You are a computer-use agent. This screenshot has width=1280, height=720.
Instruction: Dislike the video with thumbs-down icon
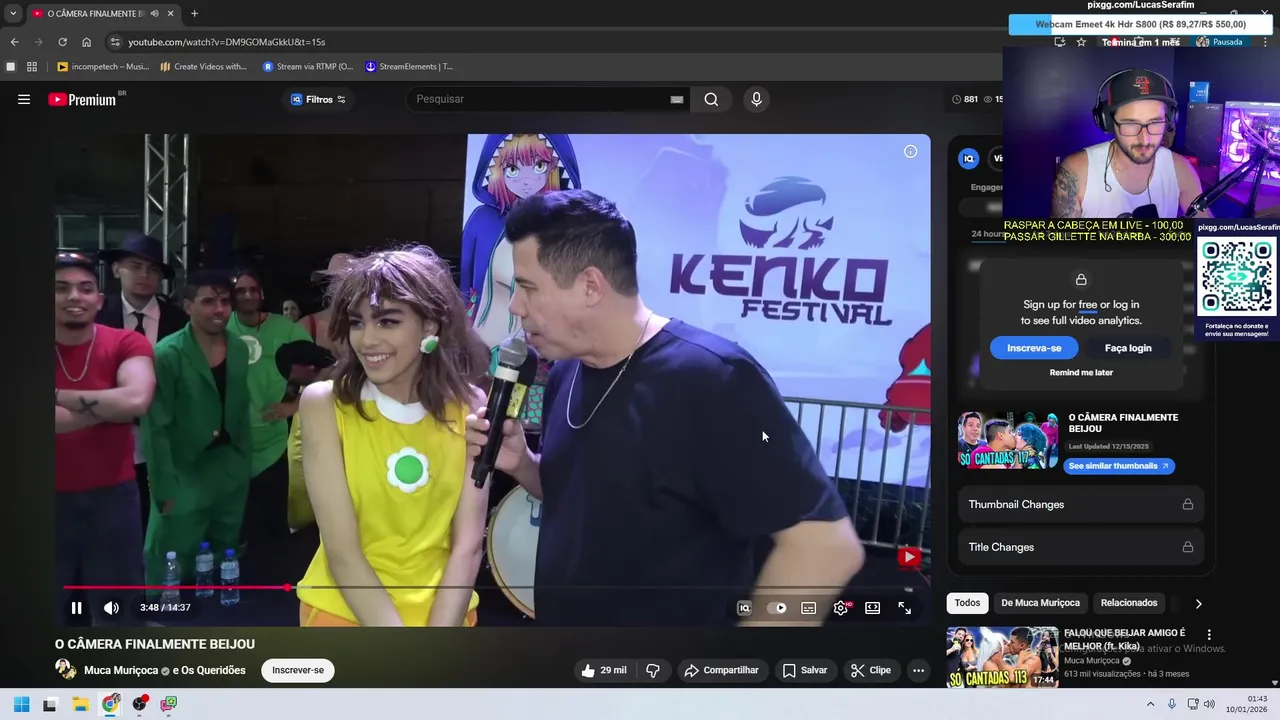[653, 670]
